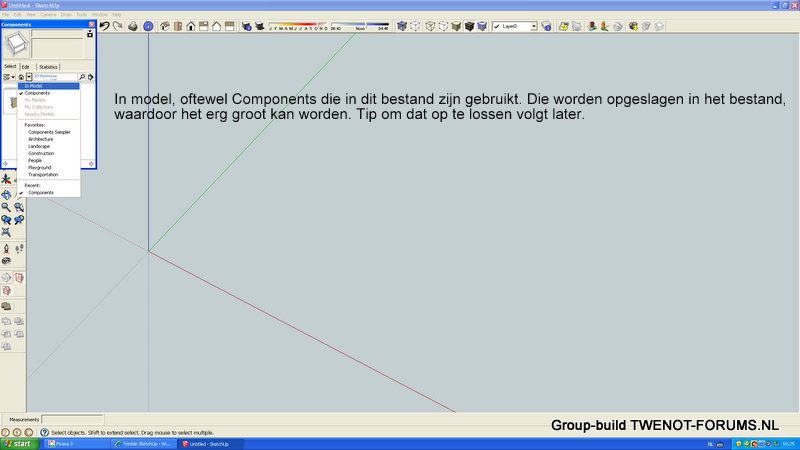
Task: Choose Construction from Favorites list
Action: click(41, 154)
